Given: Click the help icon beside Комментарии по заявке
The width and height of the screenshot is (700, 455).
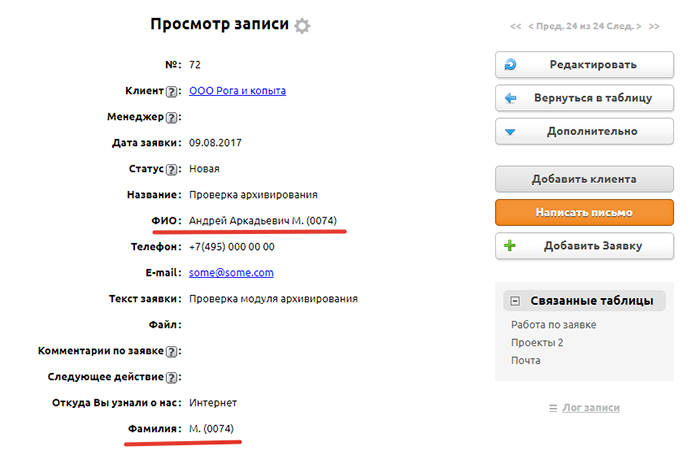Looking at the screenshot, I should coord(171,352).
